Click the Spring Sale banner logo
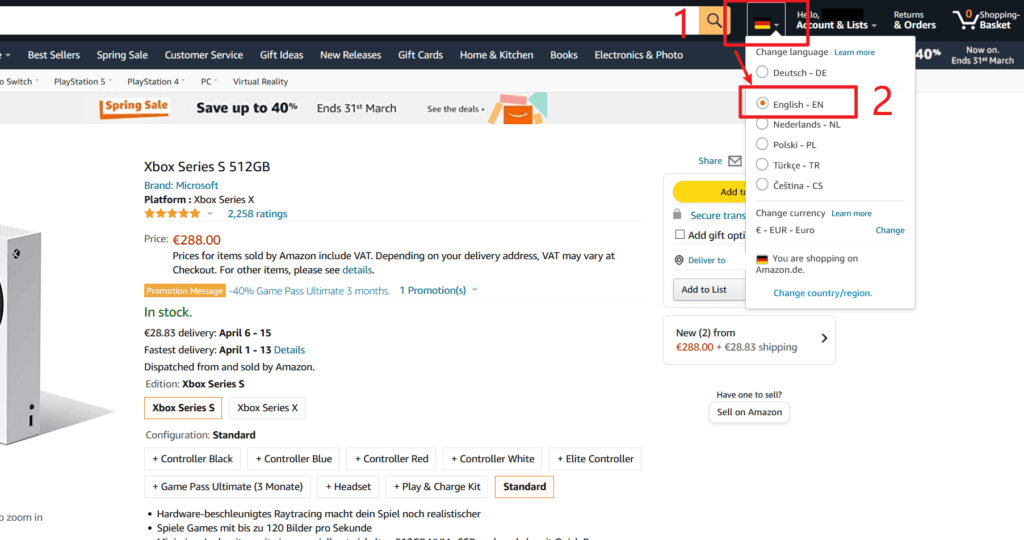This screenshot has width=1024, height=540. (133, 108)
